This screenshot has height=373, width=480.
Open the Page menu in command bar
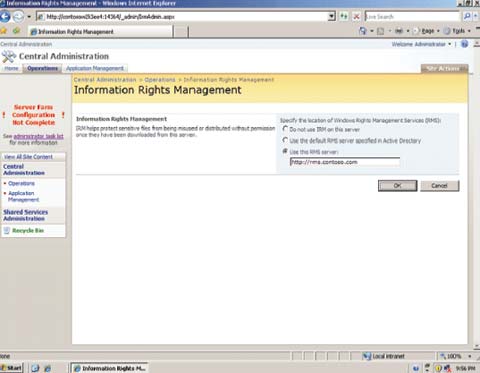click(427, 31)
